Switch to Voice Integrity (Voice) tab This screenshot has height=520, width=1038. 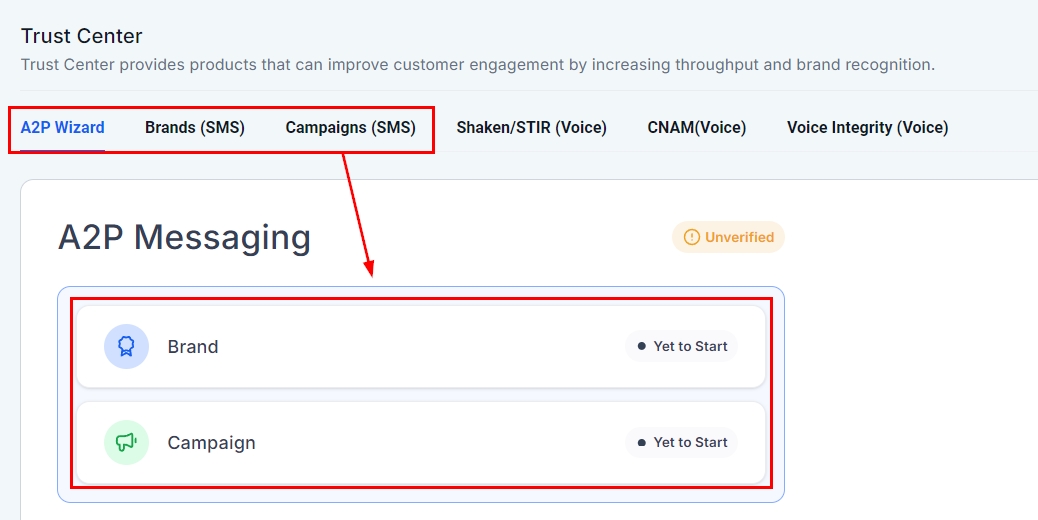(x=867, y=127)
